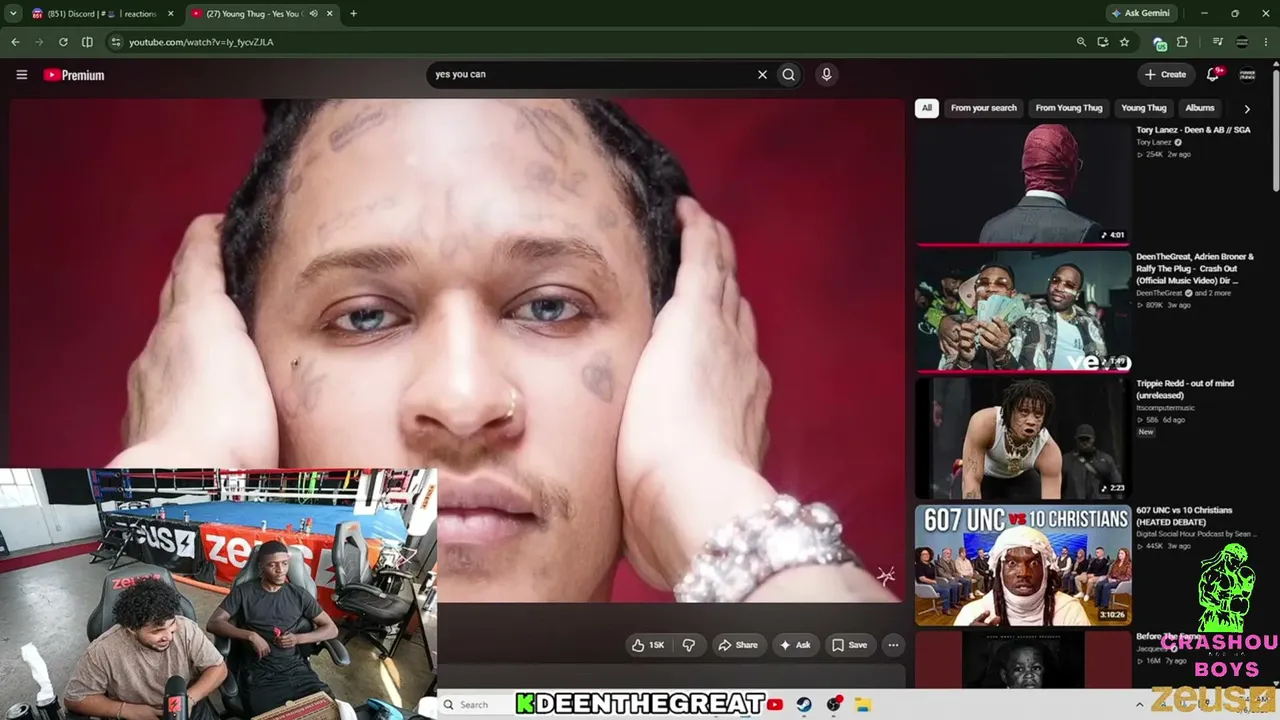Open the Trippie Redd out of mind thumbnail

pos(1023,437)
